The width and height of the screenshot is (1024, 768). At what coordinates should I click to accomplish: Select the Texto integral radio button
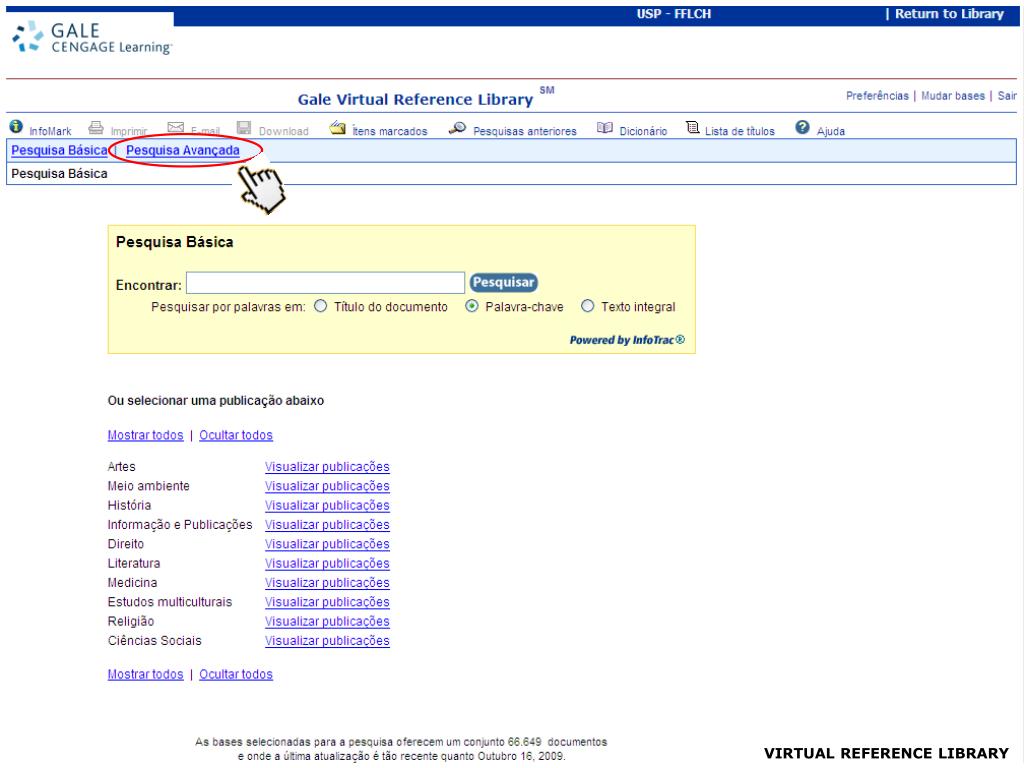pos(588,306)
